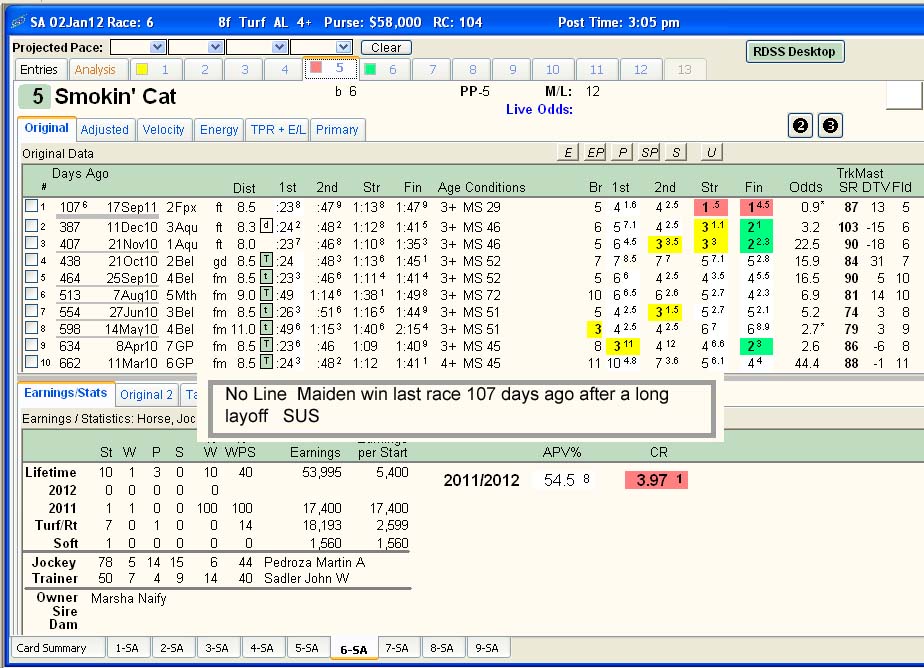Switch to the Velocity tab
Image resolution: width=924 pixels, height=668 pixels.
tap(163, 130)
